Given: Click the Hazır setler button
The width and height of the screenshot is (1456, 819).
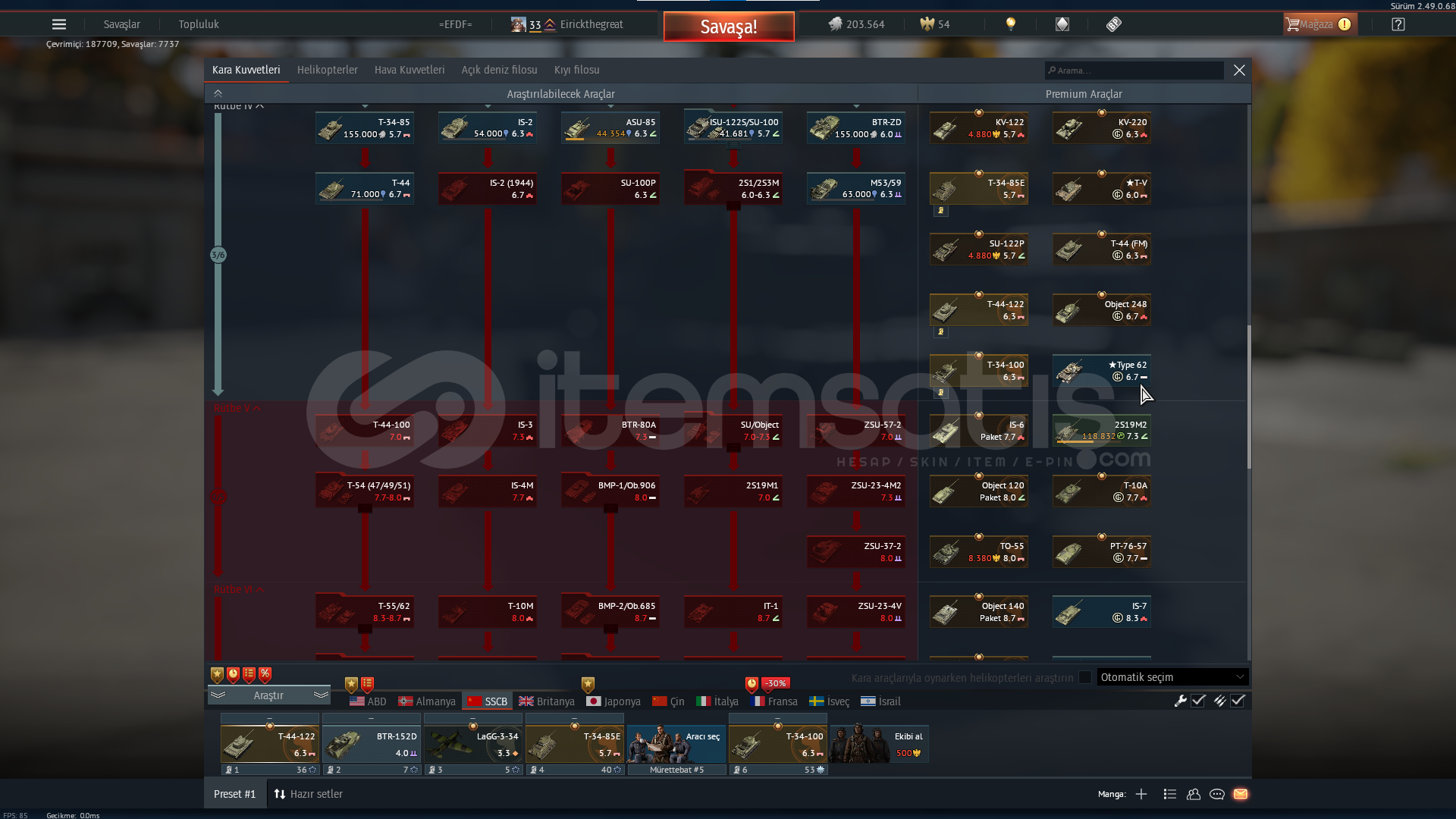Looking at the screenshot, I should (308, 794).
